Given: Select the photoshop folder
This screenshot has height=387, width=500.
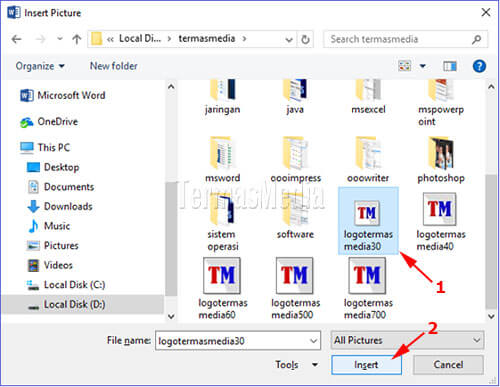Looking at the screenshot, I should (x=441, y=160).
